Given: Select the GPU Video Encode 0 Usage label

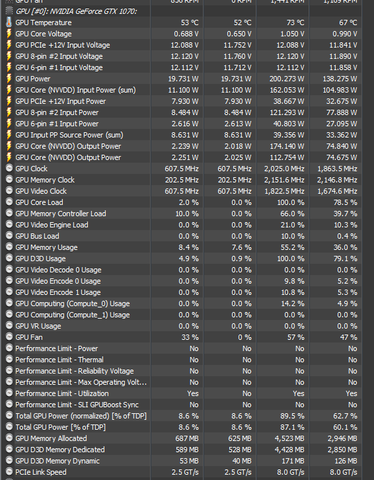Looking at the screenshot, I should tap(58, 281).
